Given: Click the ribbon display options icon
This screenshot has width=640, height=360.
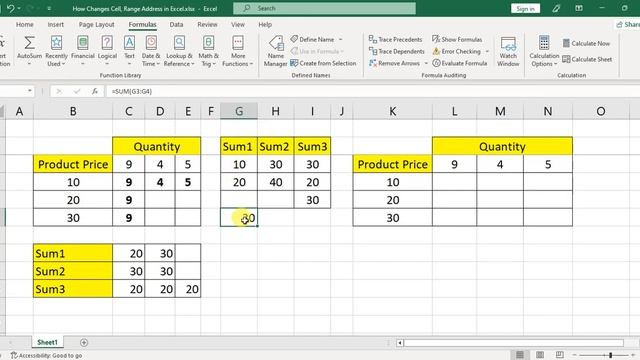Looking at the screenshot, I should 579,8.
